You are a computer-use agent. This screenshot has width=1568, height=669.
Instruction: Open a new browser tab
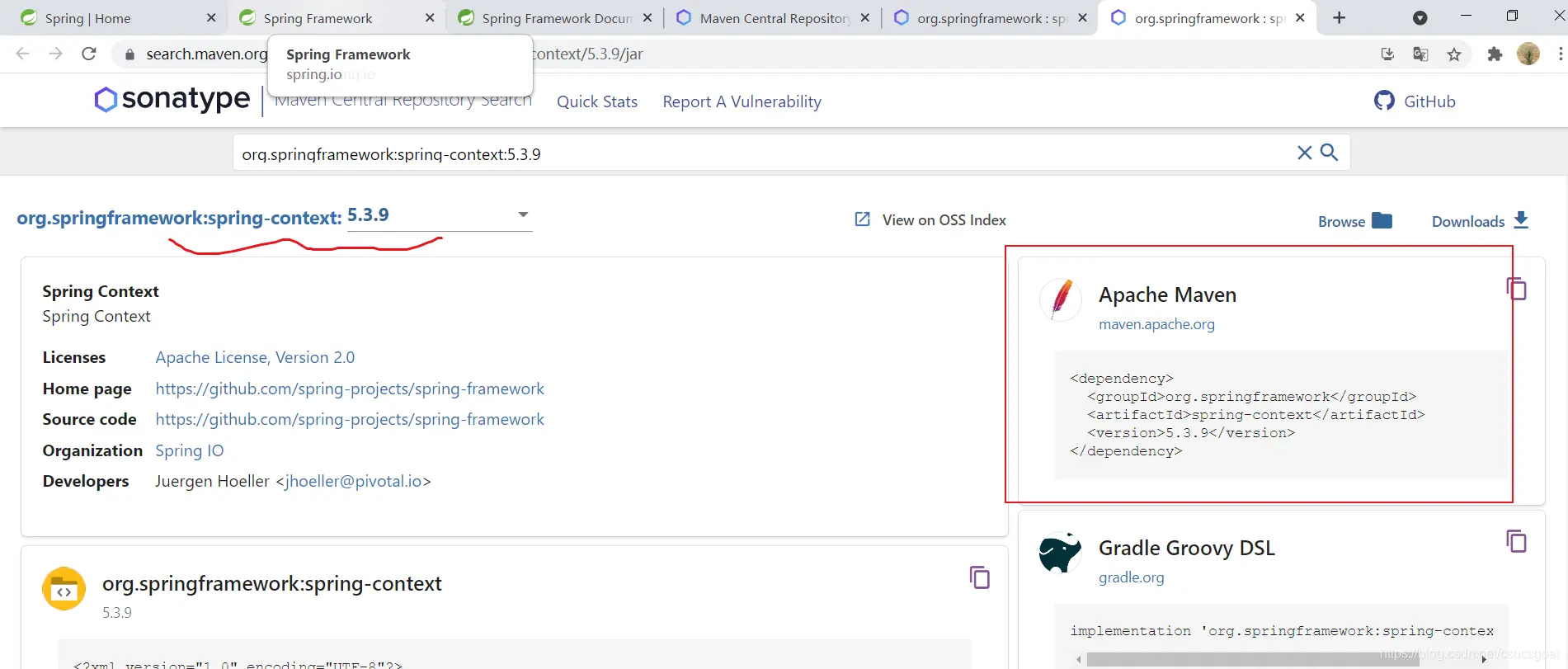point(1339,18)
